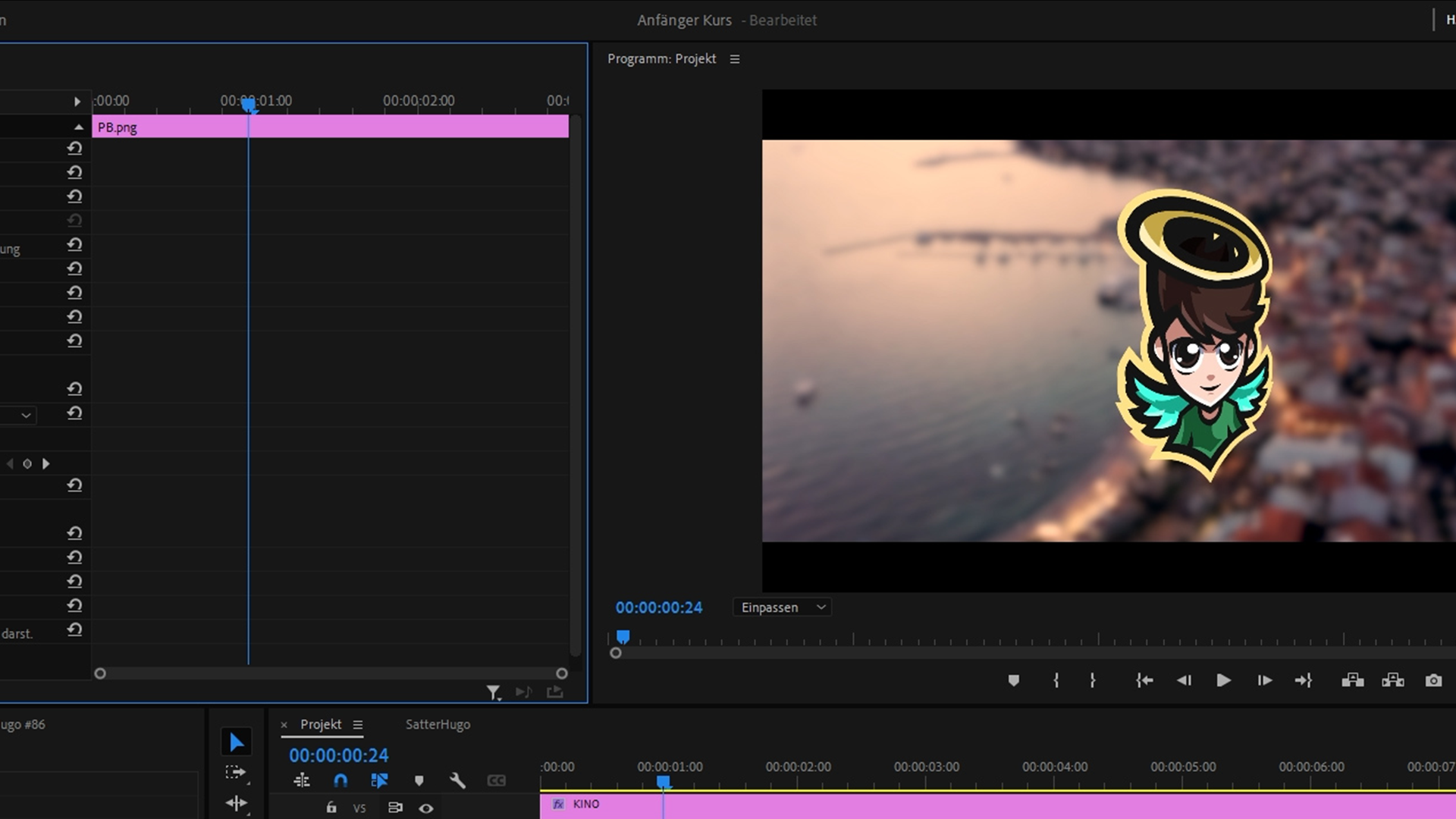Click the effect controls playhead

pyautogui.click(x=248, y=105)
